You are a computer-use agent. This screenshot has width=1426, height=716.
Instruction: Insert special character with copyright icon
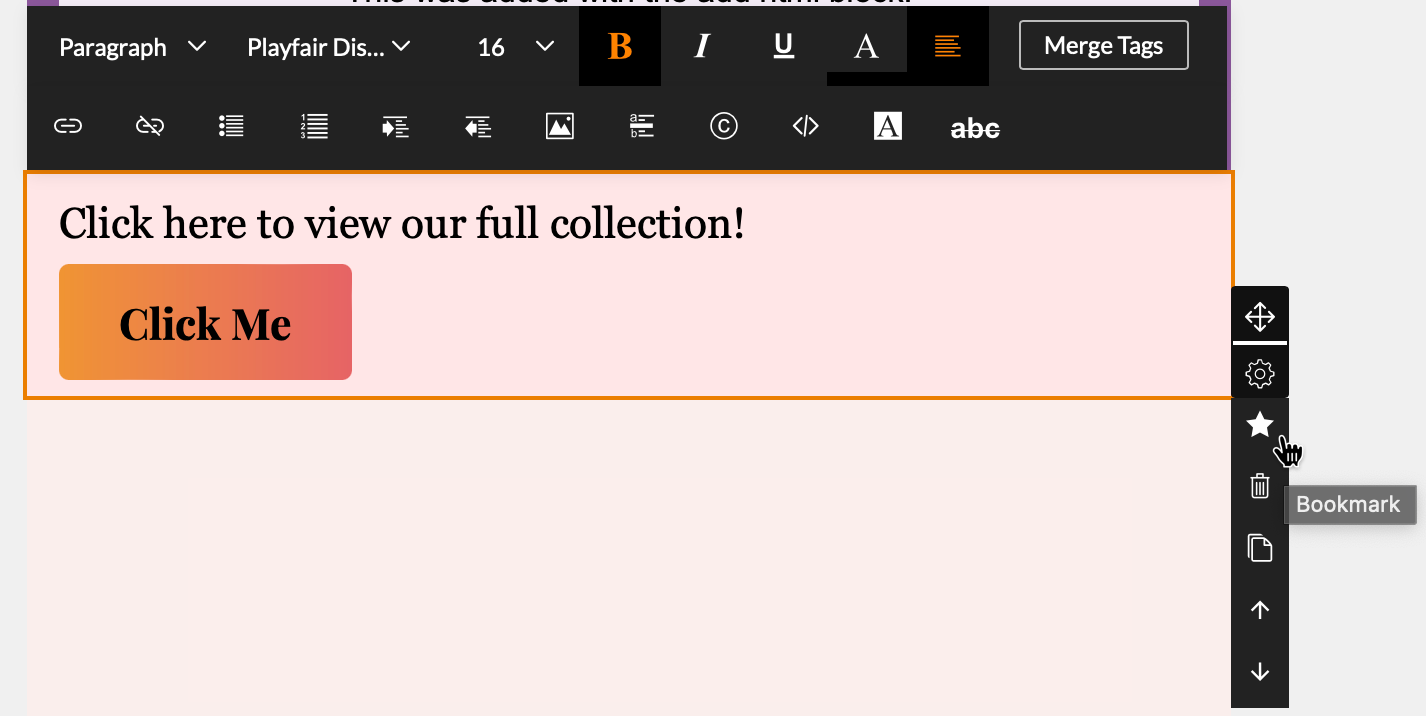(x=724, y=126)
